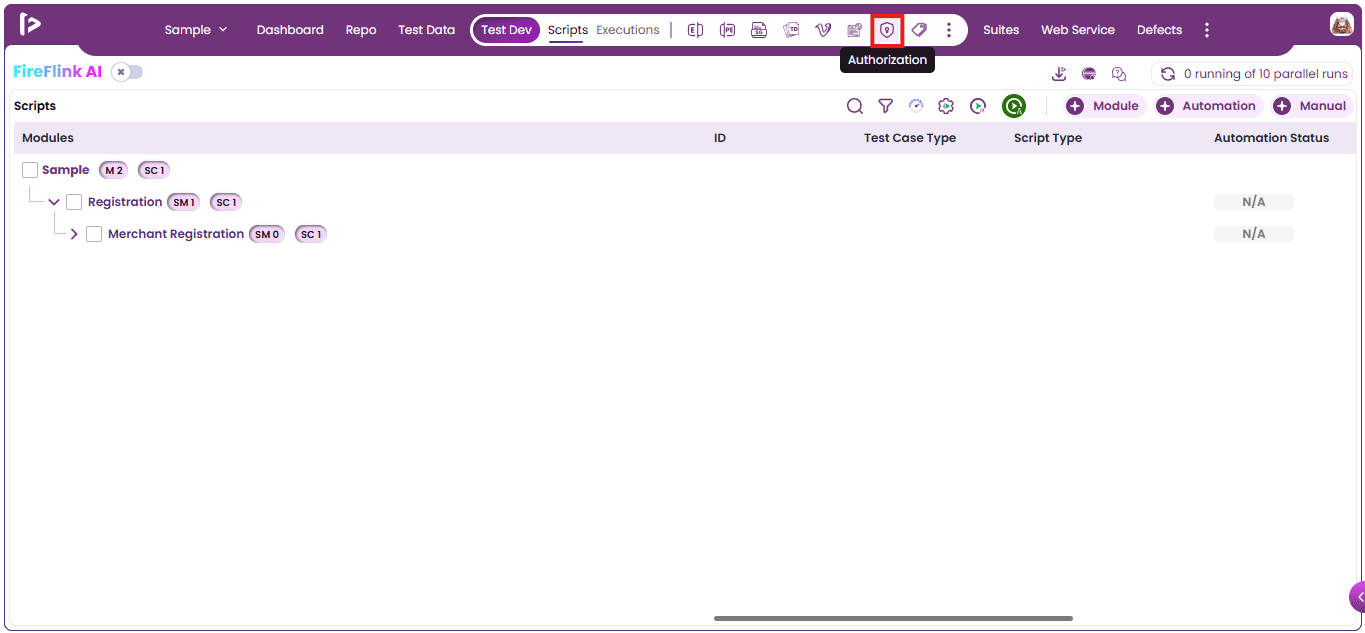
Task: Click N/A status in Registration row
Action: 1254,202
